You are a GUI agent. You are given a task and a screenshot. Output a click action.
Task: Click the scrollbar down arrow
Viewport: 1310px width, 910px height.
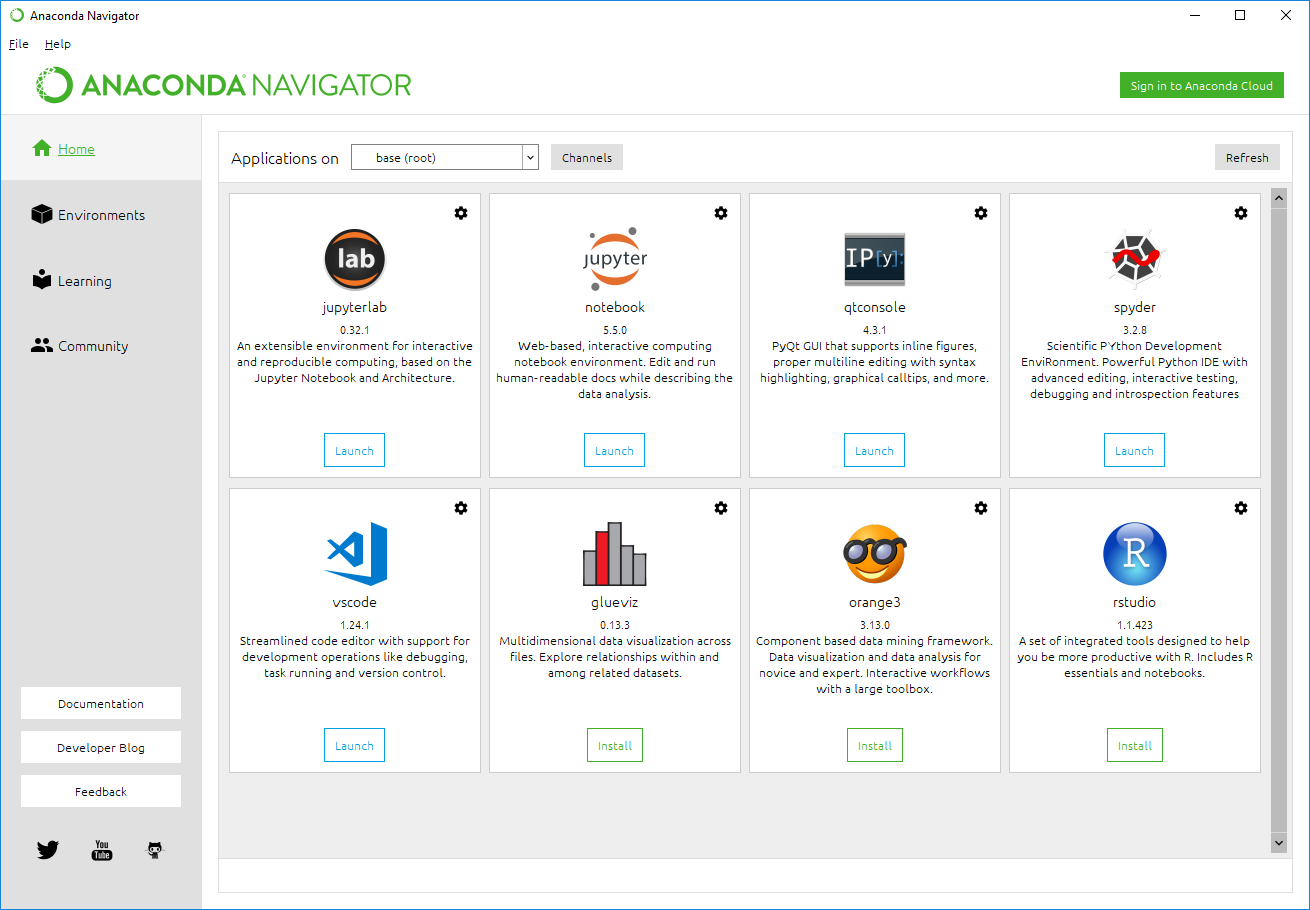click(x=1278, y=843)
